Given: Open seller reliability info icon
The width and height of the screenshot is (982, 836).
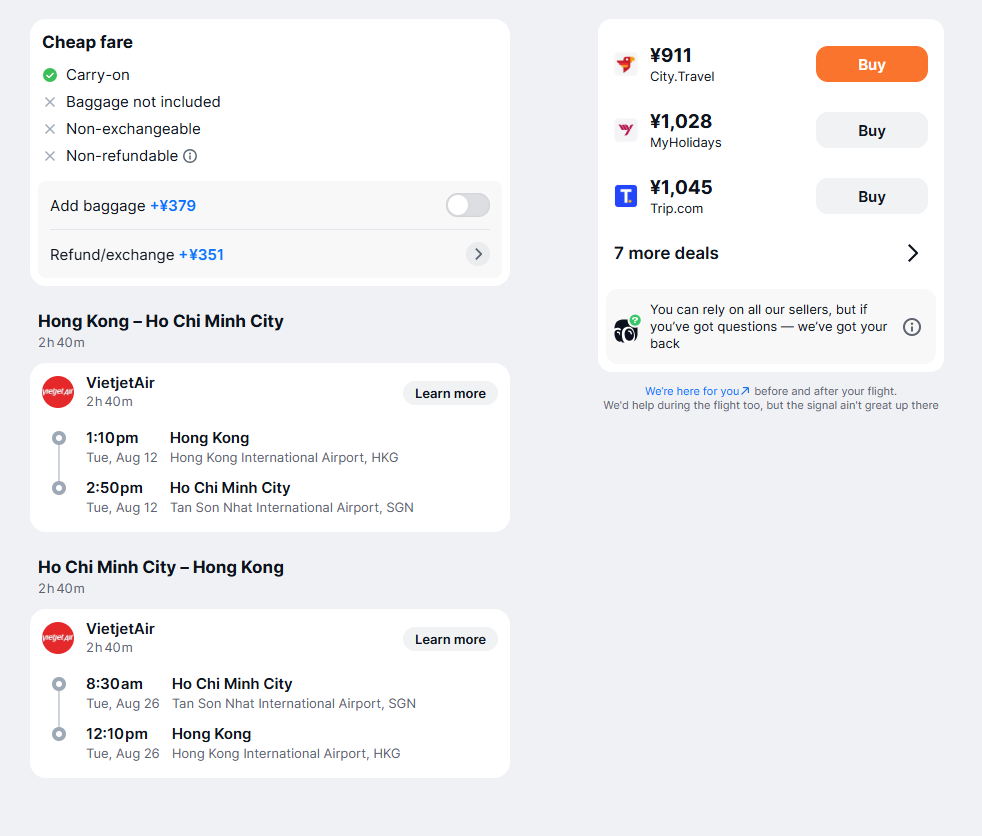Looking at the screenshot, I should point(912,327).
